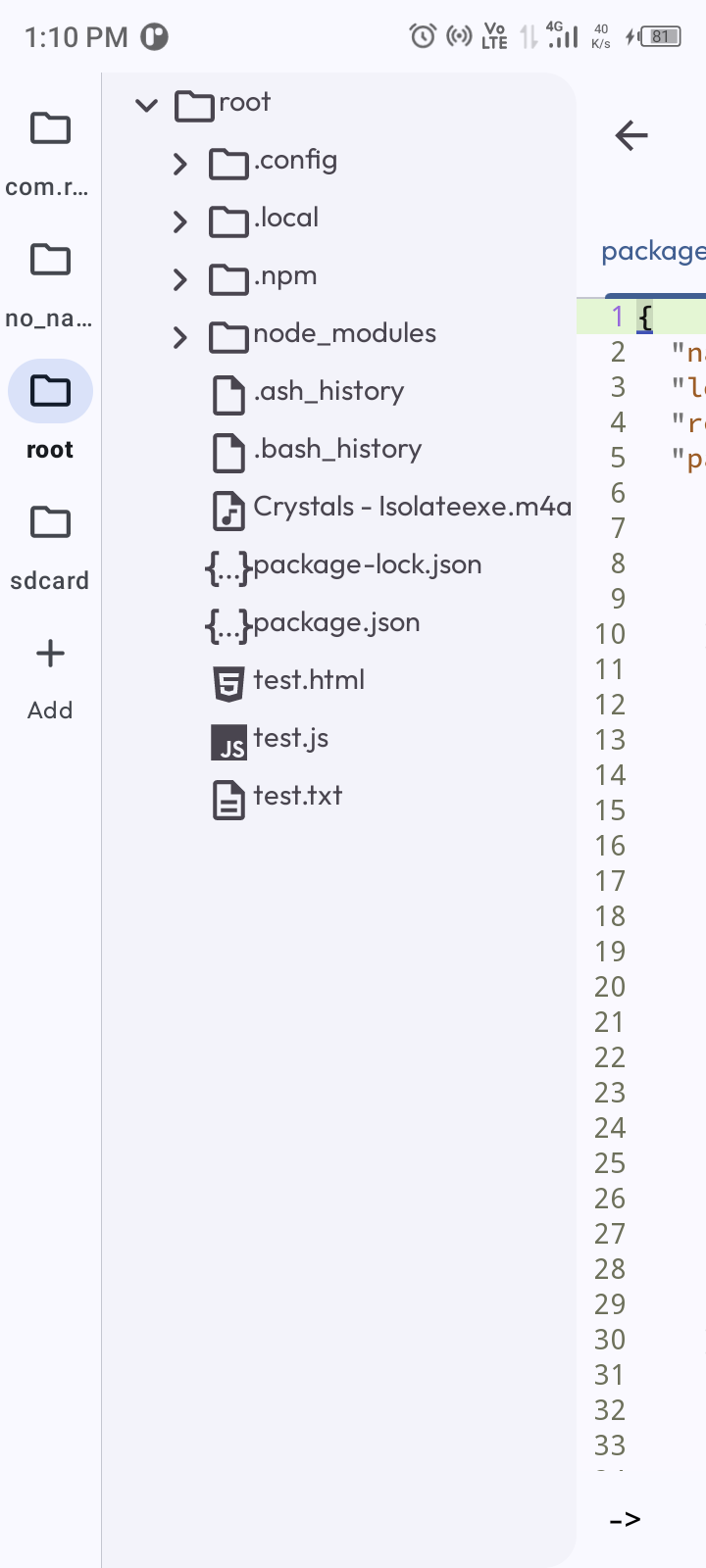
Task: Switch to the package.json editor tab
Action: coord(653,252)
